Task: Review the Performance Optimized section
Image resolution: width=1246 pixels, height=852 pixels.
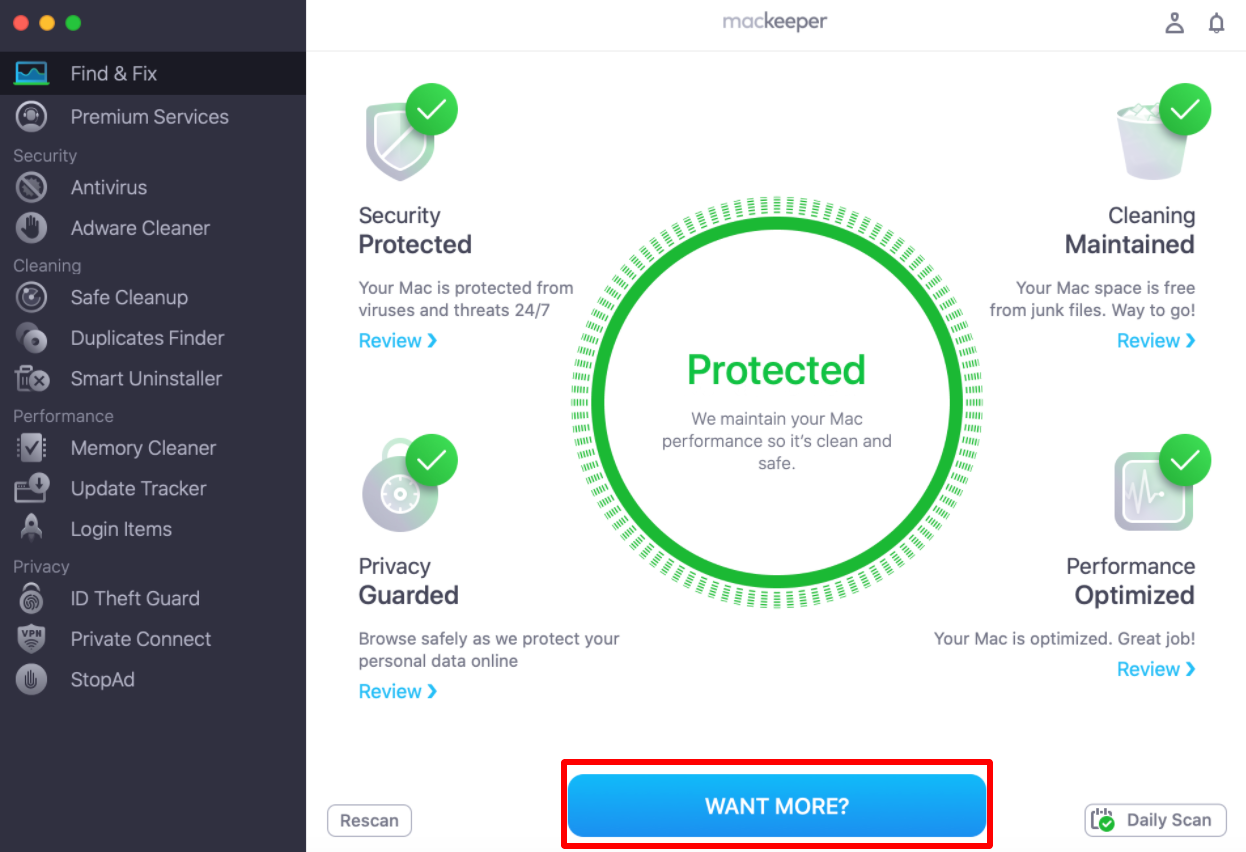Action: click(1156, 670)
